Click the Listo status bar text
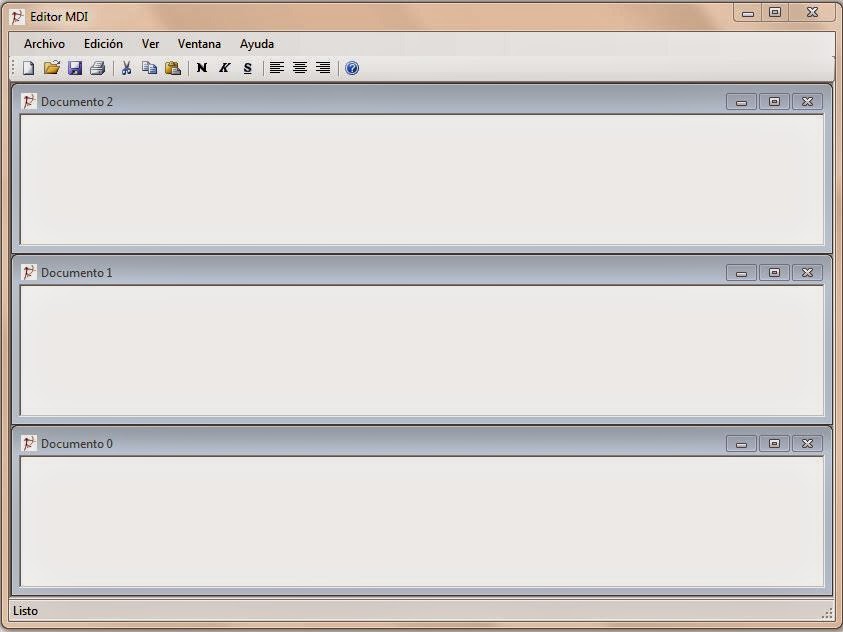The image size is (843, 632). tap(25, 611)
